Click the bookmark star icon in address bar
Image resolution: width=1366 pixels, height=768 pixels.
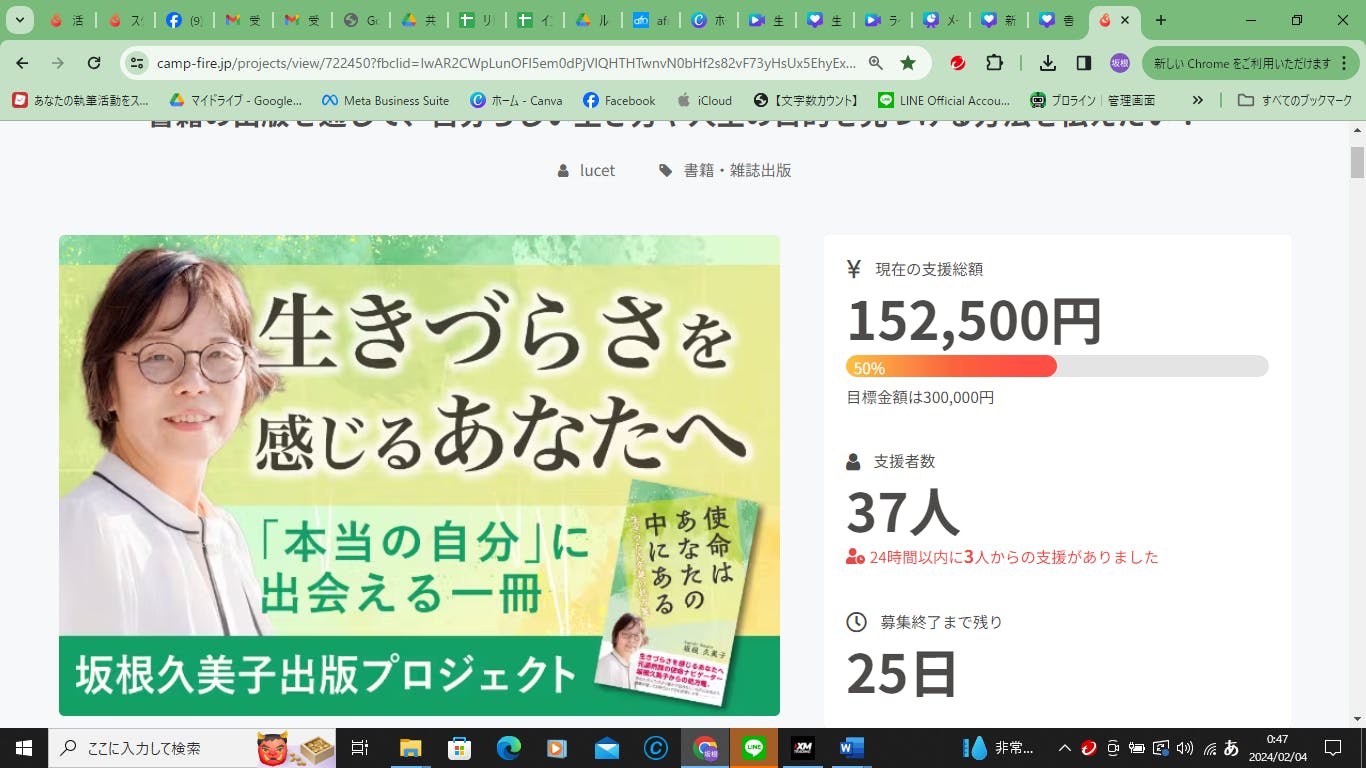(x=908, y=63)
